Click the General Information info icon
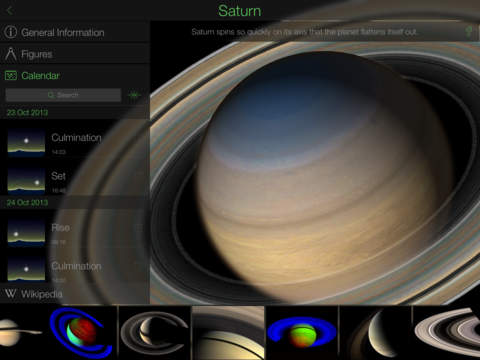480x360 pixels. [11, 32]
